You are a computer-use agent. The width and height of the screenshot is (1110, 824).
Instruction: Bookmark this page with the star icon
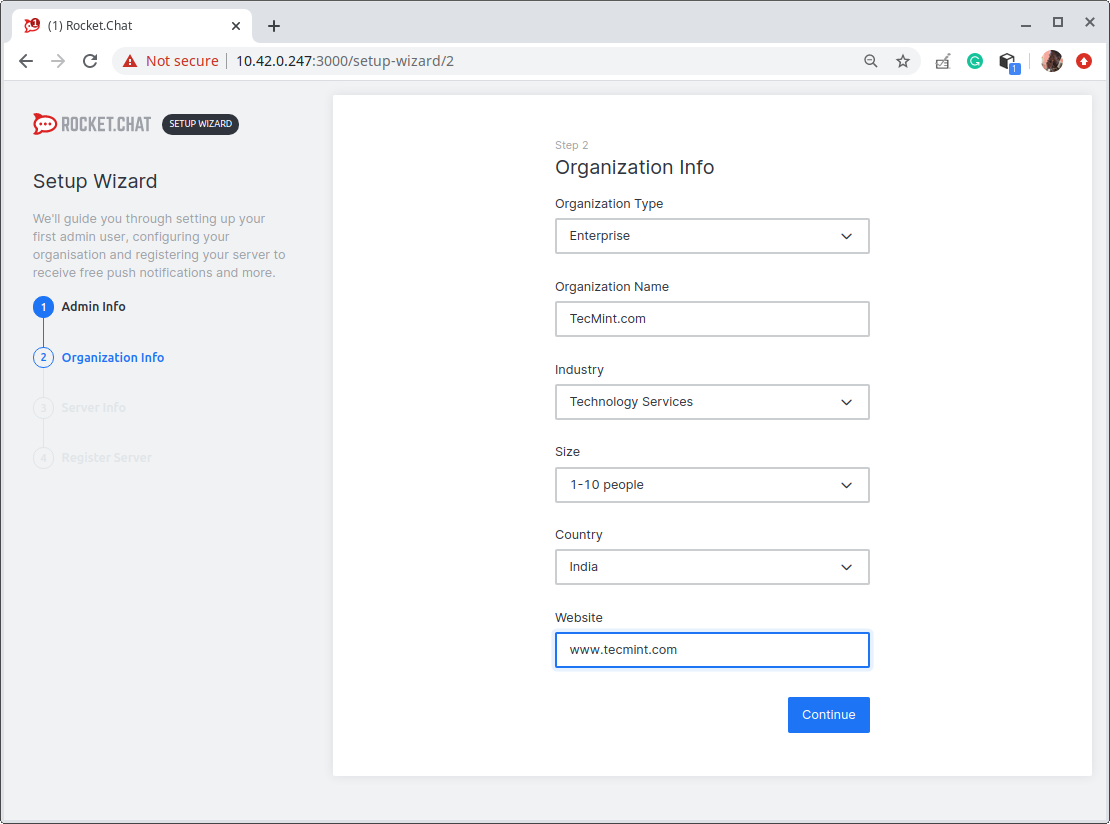(903, 61)
